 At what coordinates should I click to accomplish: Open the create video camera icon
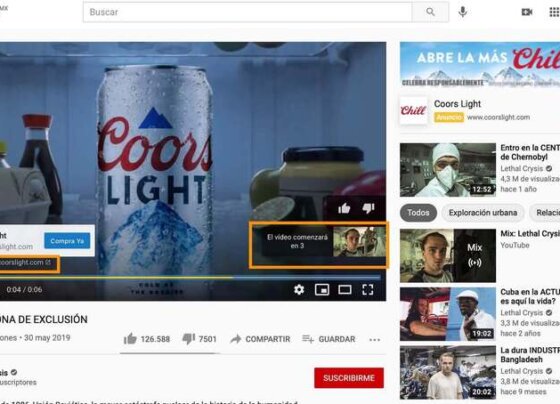tap(527, 12)
